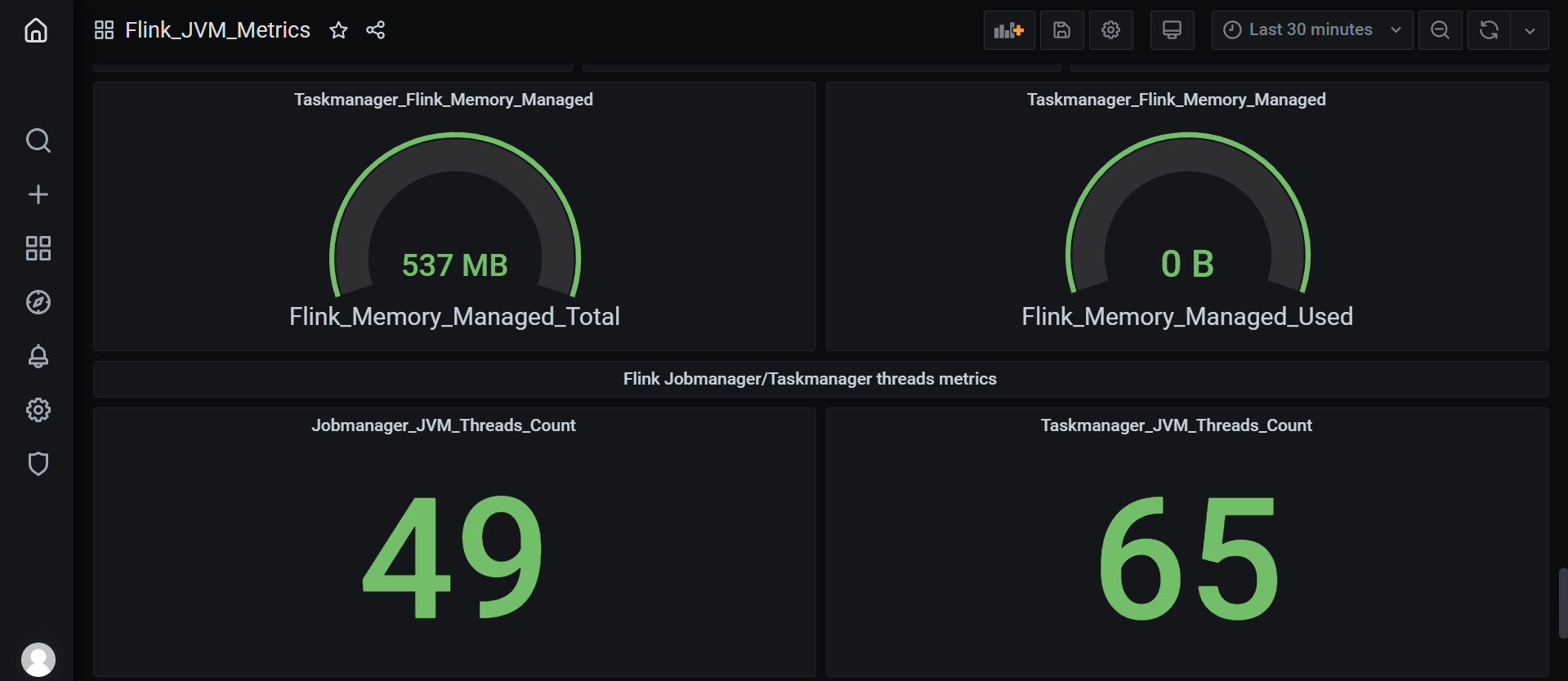Open the Configuration gear in sidebar
The image size is (1568, 681).
coord(38,410)
